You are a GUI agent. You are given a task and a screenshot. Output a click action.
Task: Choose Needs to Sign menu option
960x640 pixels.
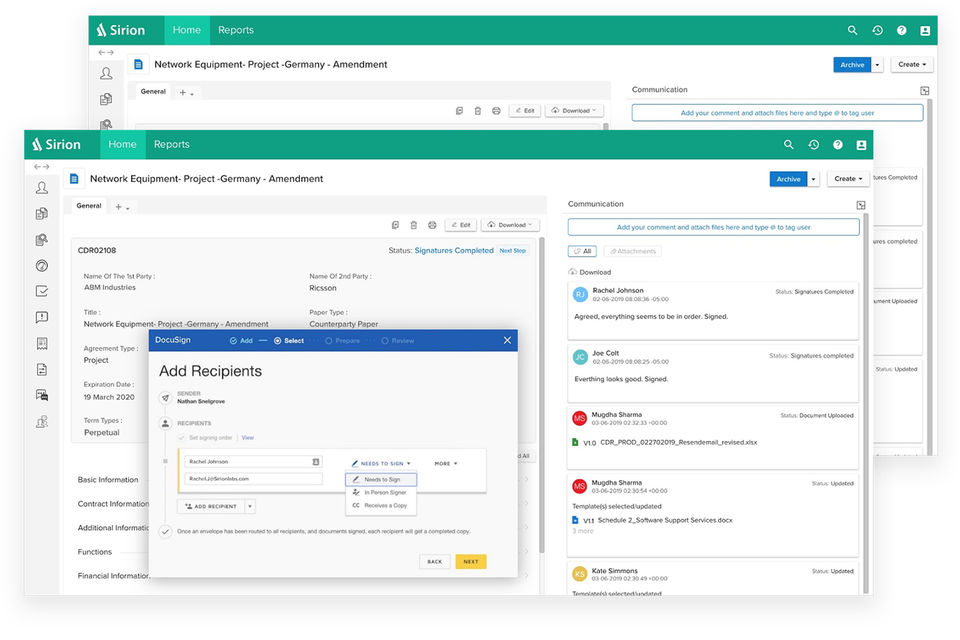(381, 480)
